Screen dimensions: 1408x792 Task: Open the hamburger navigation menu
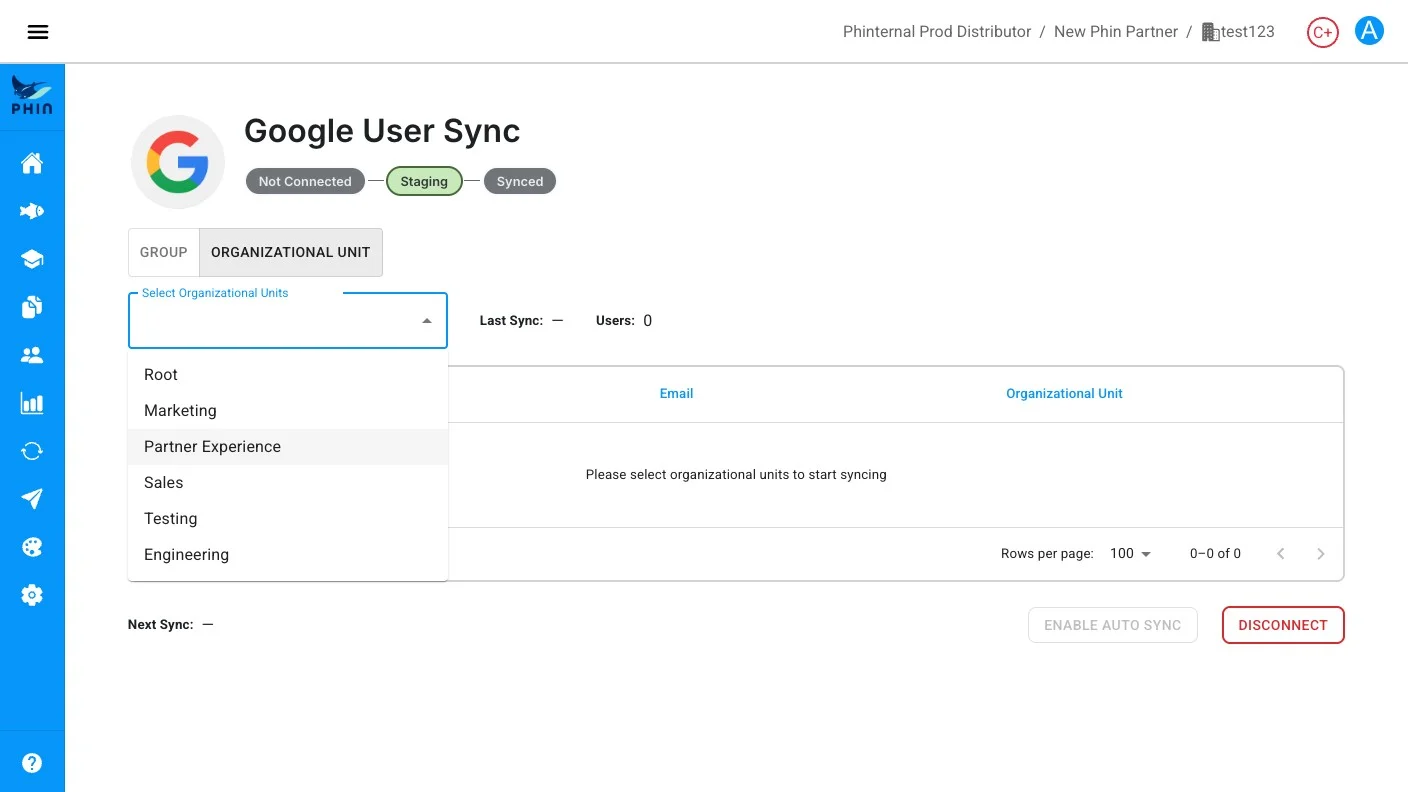click(x=38, y=32)
